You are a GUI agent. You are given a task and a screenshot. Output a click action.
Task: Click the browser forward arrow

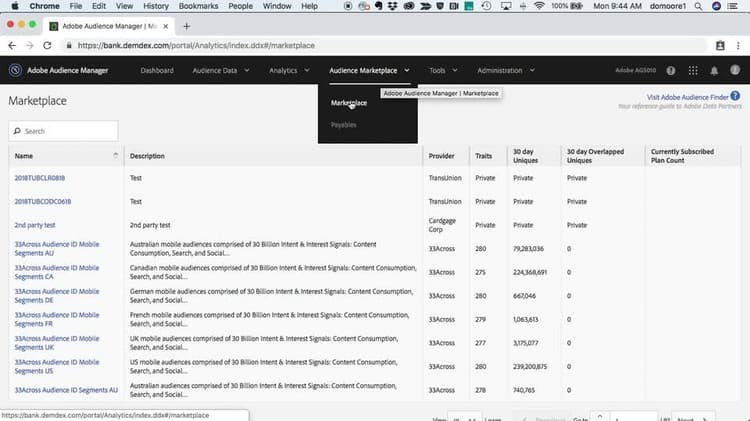(30, 45)
